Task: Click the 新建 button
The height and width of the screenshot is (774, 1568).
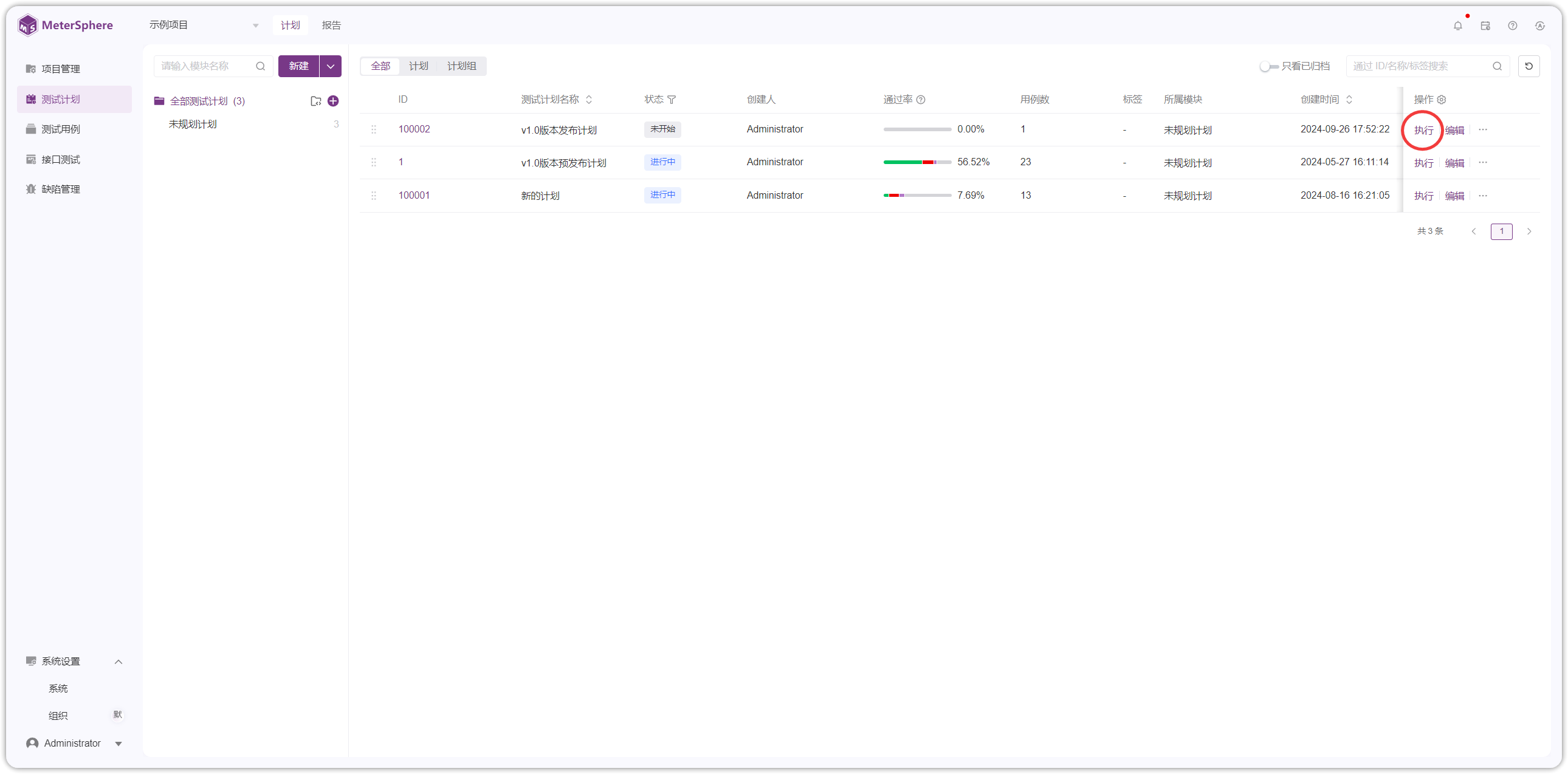Action: coord(298,66)
